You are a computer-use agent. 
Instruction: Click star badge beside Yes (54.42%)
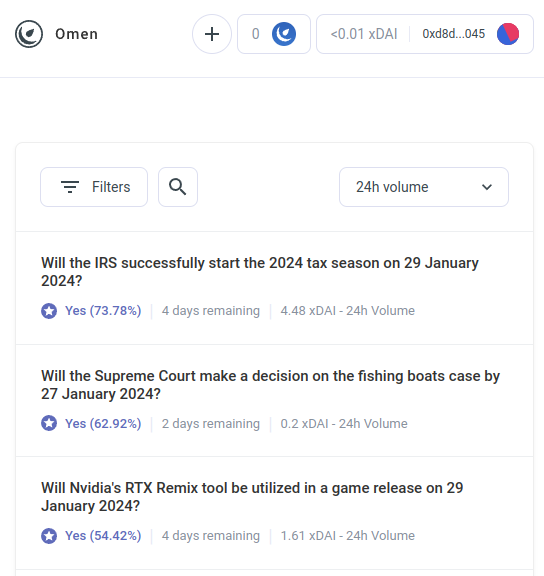(x=49, y=536)
